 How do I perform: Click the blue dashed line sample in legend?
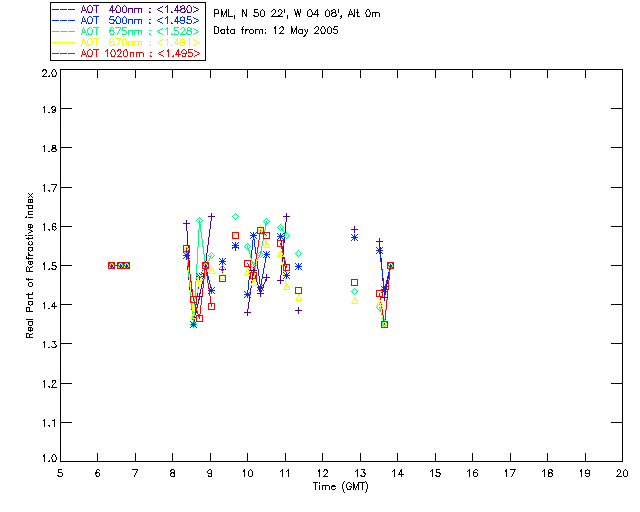(x=64, y=20)
